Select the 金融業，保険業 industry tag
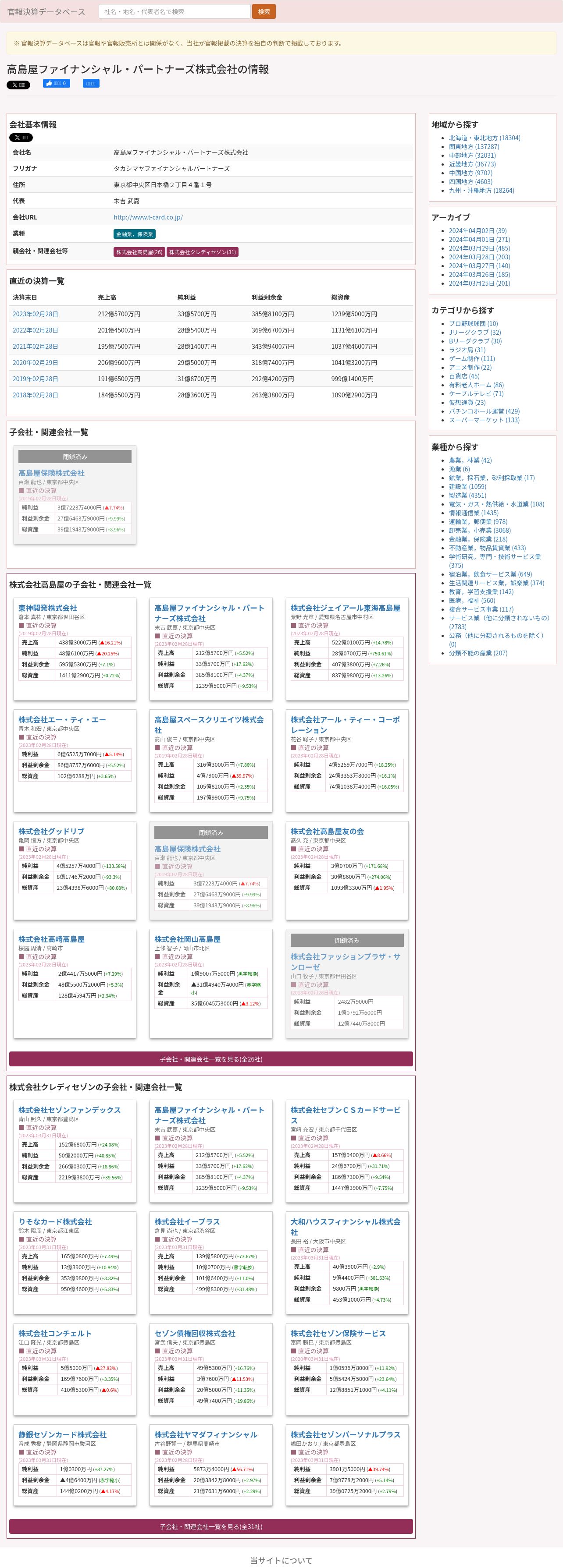 135,234
